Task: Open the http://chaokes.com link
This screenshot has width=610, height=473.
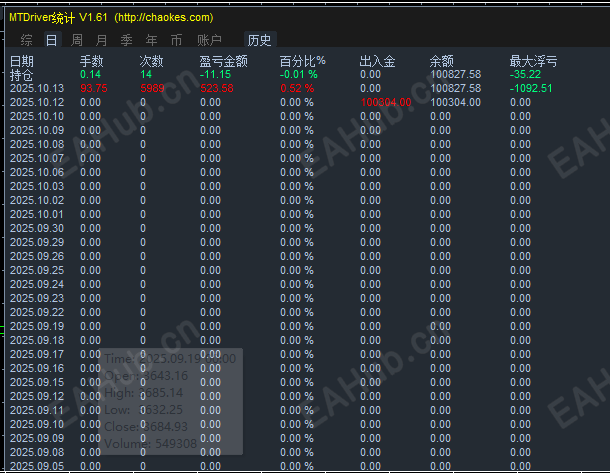Action: tap(164, 18)
